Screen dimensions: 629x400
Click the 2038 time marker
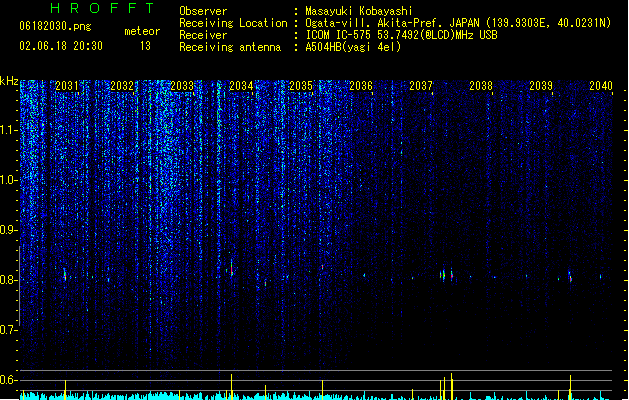tap(481, 86)
